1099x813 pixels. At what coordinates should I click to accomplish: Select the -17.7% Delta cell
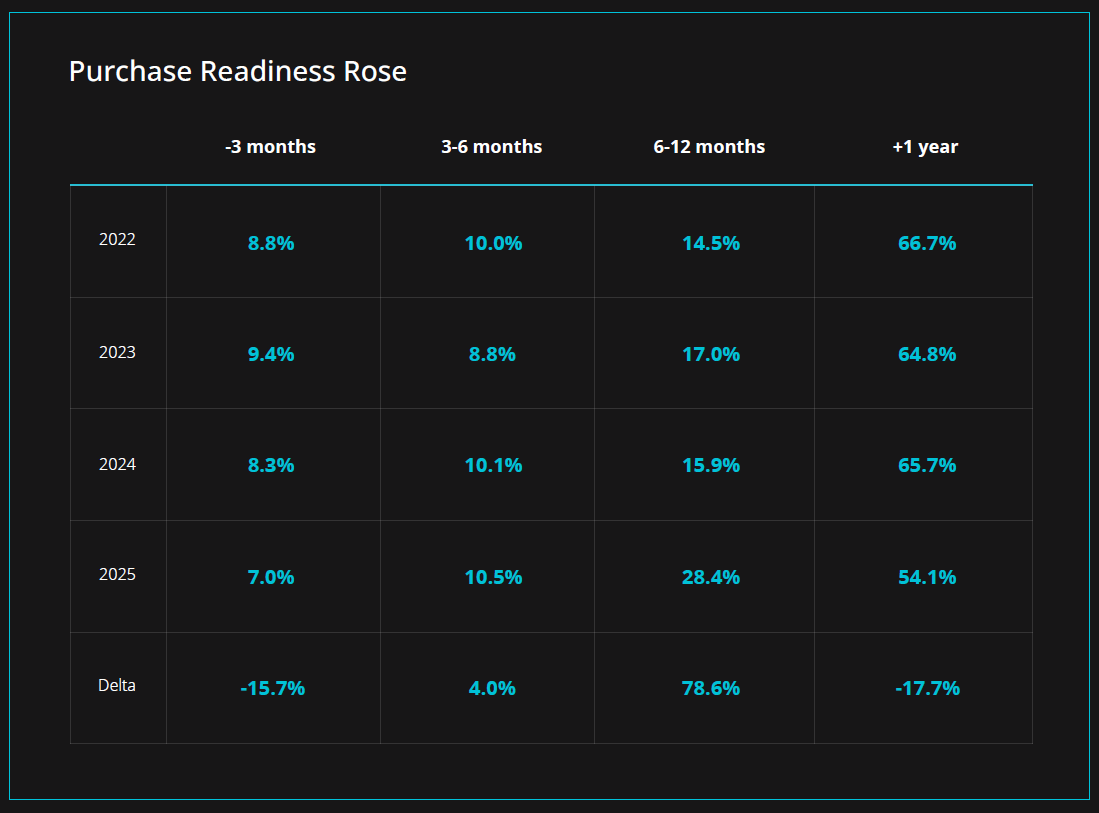click(927, 688)
